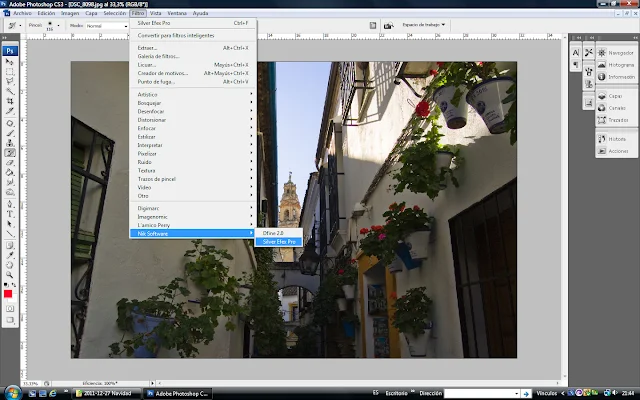The height and width of the screenshot is (400, 640).
Task: Open the Información panel
Action: point(616,77)
